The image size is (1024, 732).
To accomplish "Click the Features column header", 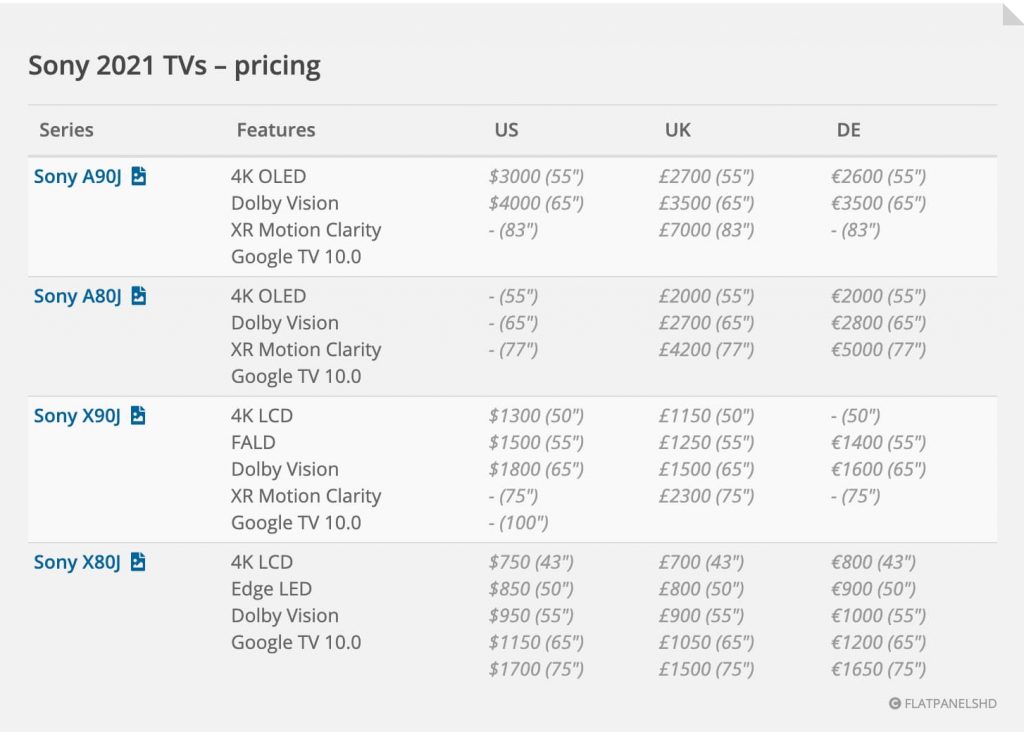I will click(x=276, y=129).
